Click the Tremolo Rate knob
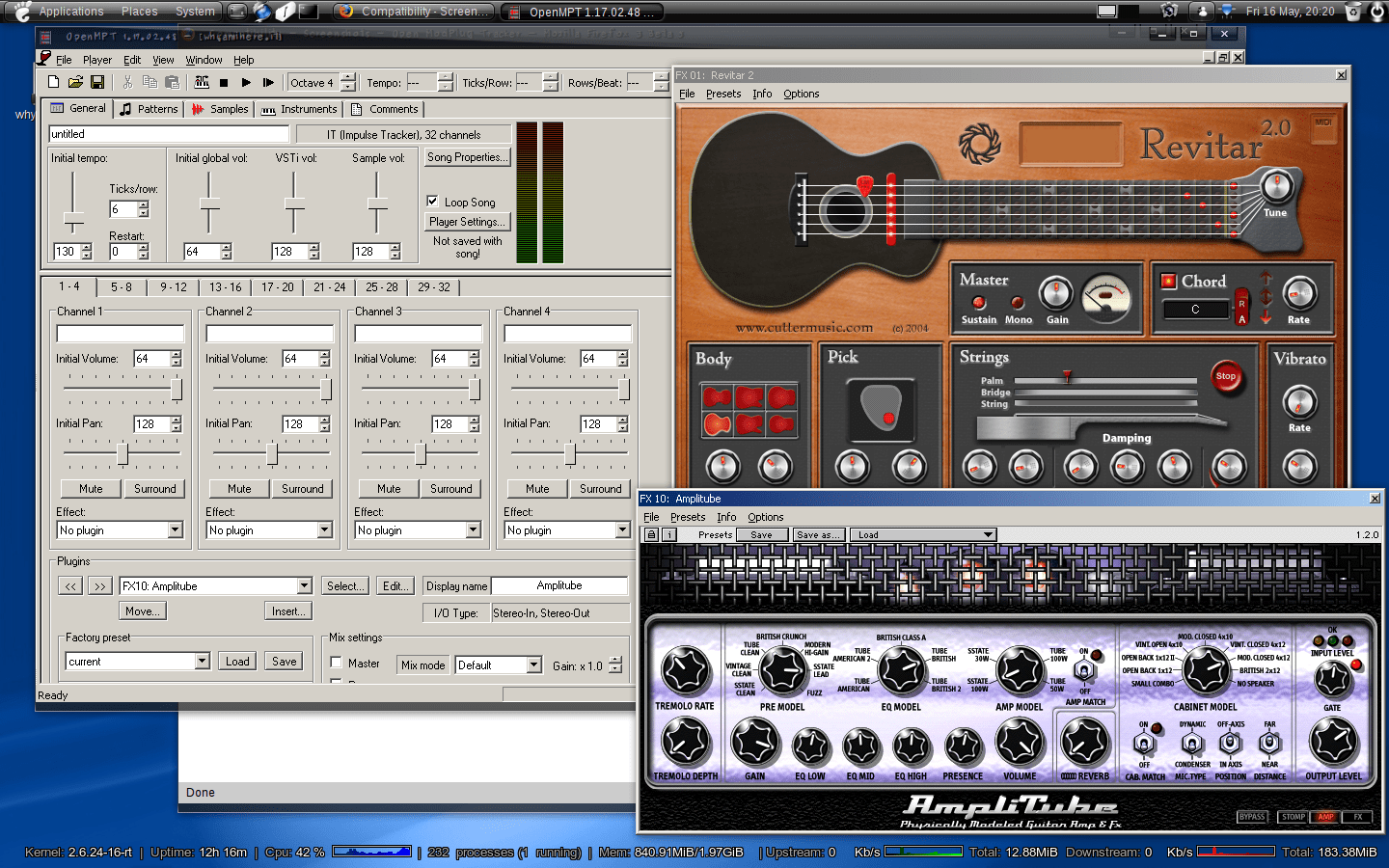Screen dimensions: 1389x868 click(686, 671)
